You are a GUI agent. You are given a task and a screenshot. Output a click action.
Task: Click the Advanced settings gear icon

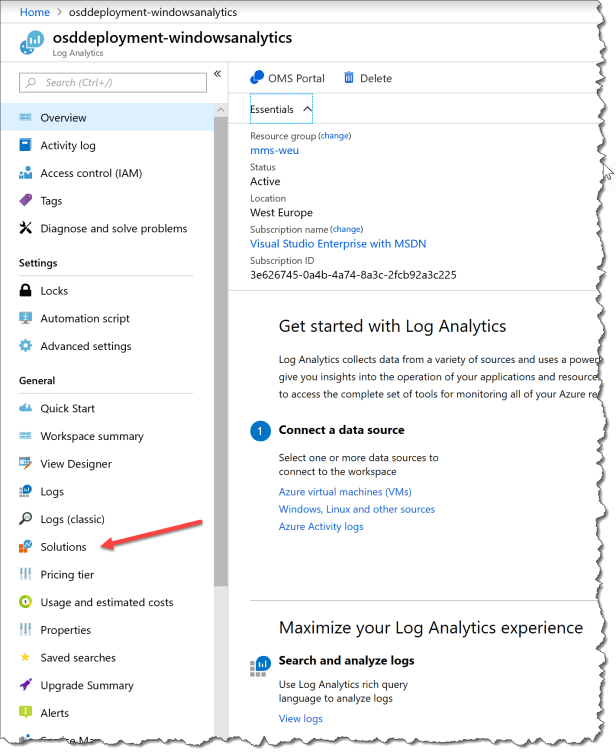coord(25,346)
